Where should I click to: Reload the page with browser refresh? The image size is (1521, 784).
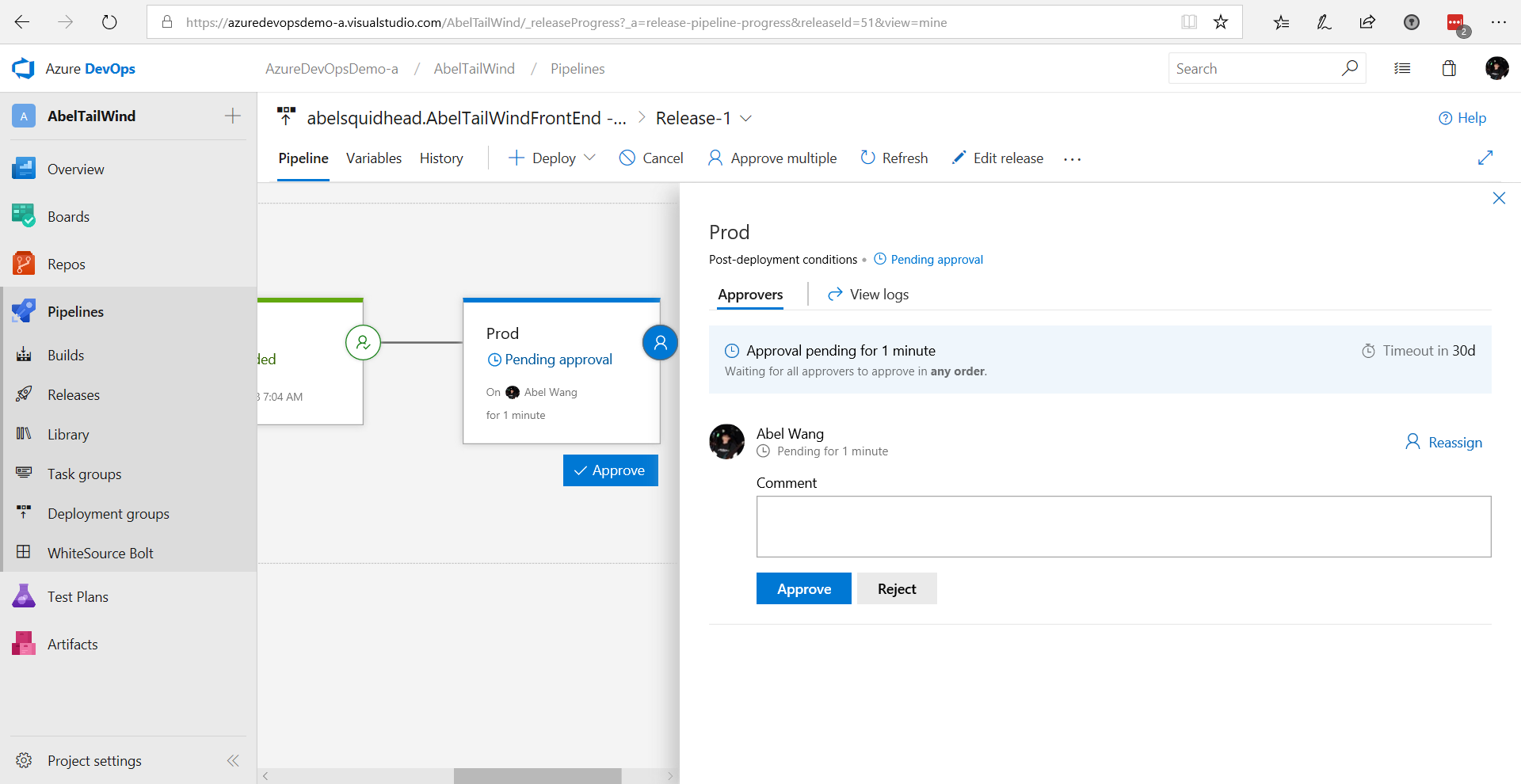[109, 22]
